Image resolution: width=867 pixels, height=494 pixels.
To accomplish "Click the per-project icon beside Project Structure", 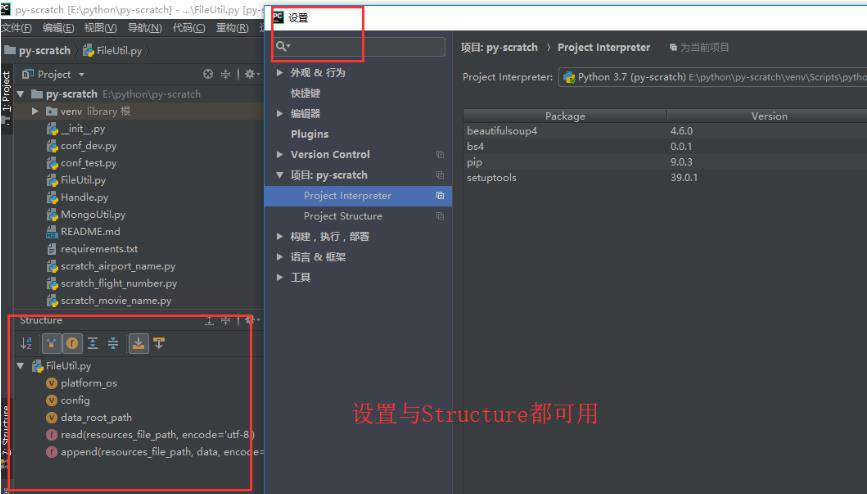I will (x=440, y=216).
